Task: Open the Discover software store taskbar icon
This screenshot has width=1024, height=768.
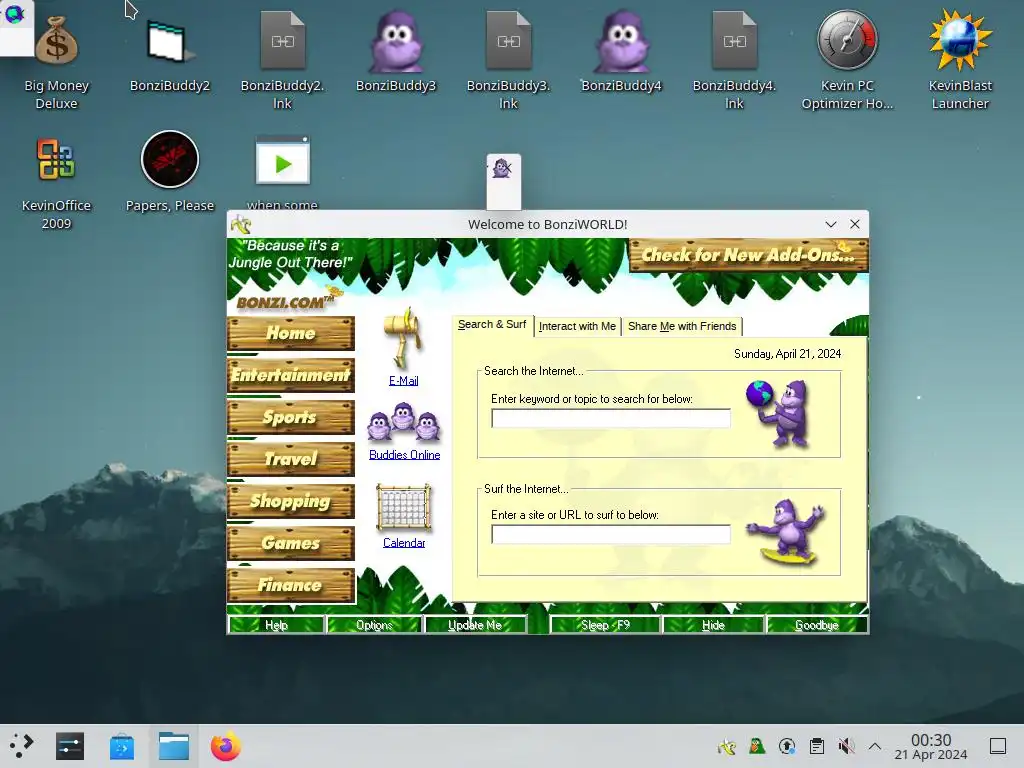Action: [x=121, y=746]
